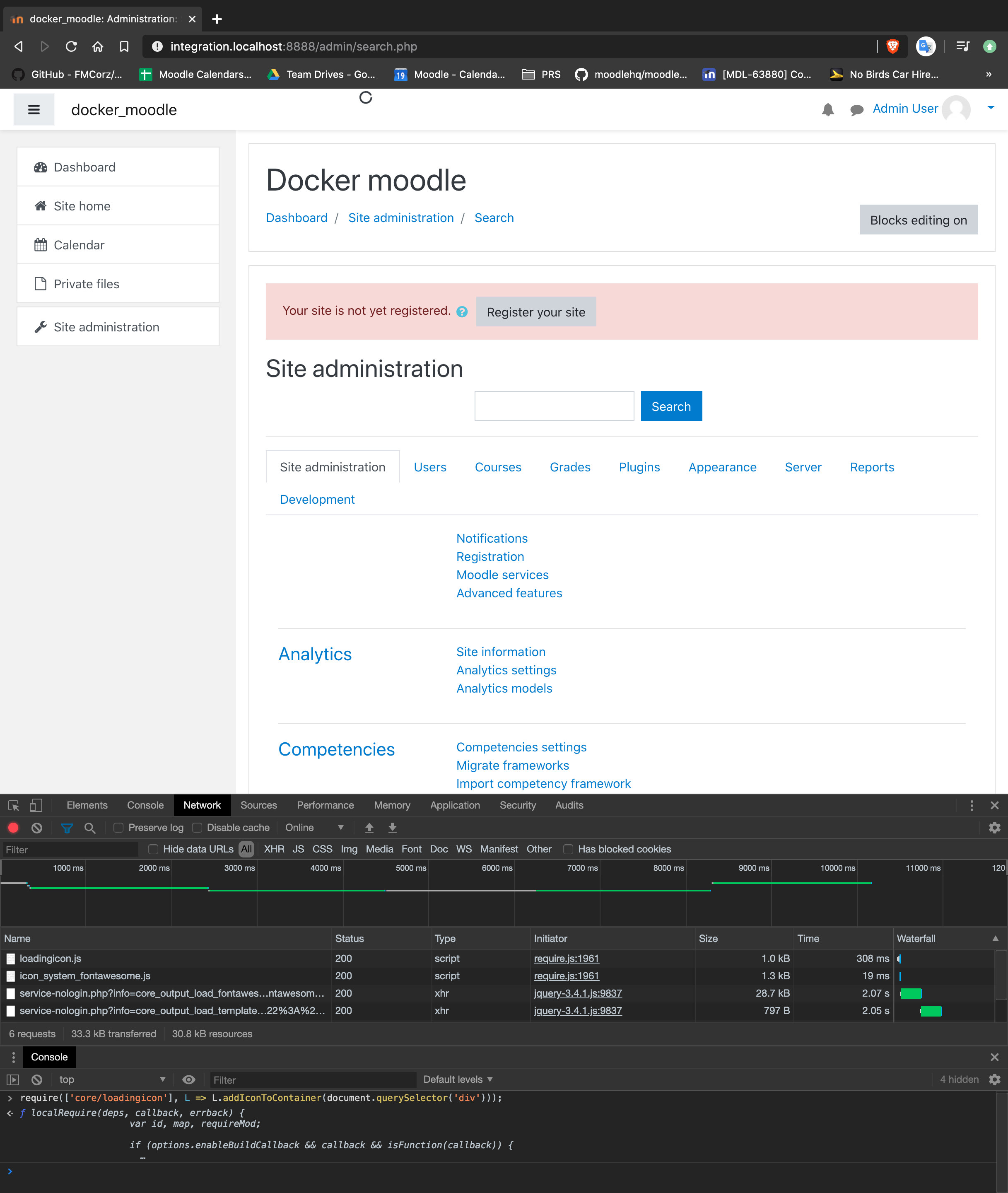Open the Performance DevTools tab

pos(325,805)
